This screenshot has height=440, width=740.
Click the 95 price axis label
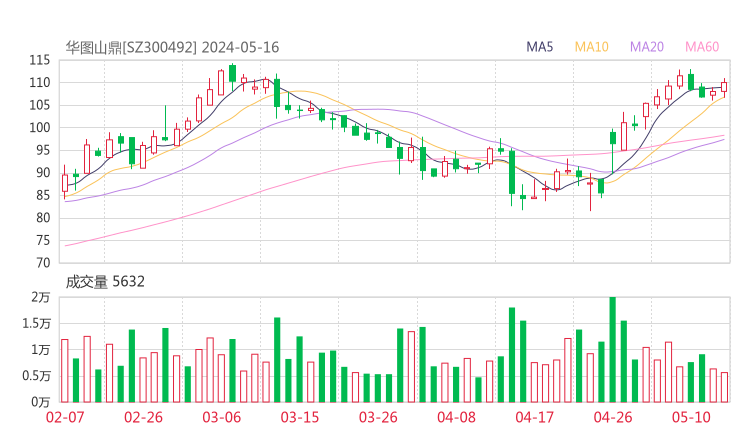(x=43, y=150)
